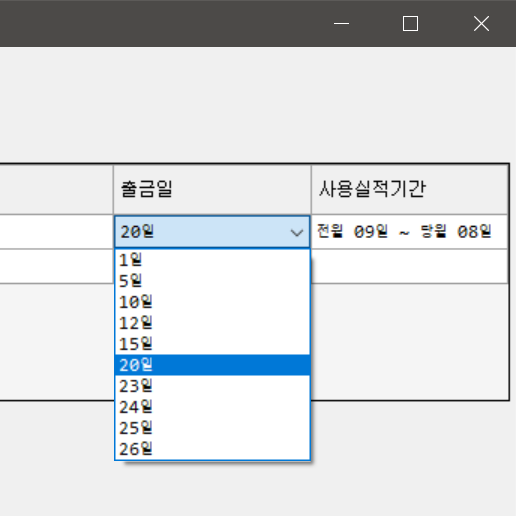
Task: Select highlighted 20일 list option
Action: [x=212, y=365]
